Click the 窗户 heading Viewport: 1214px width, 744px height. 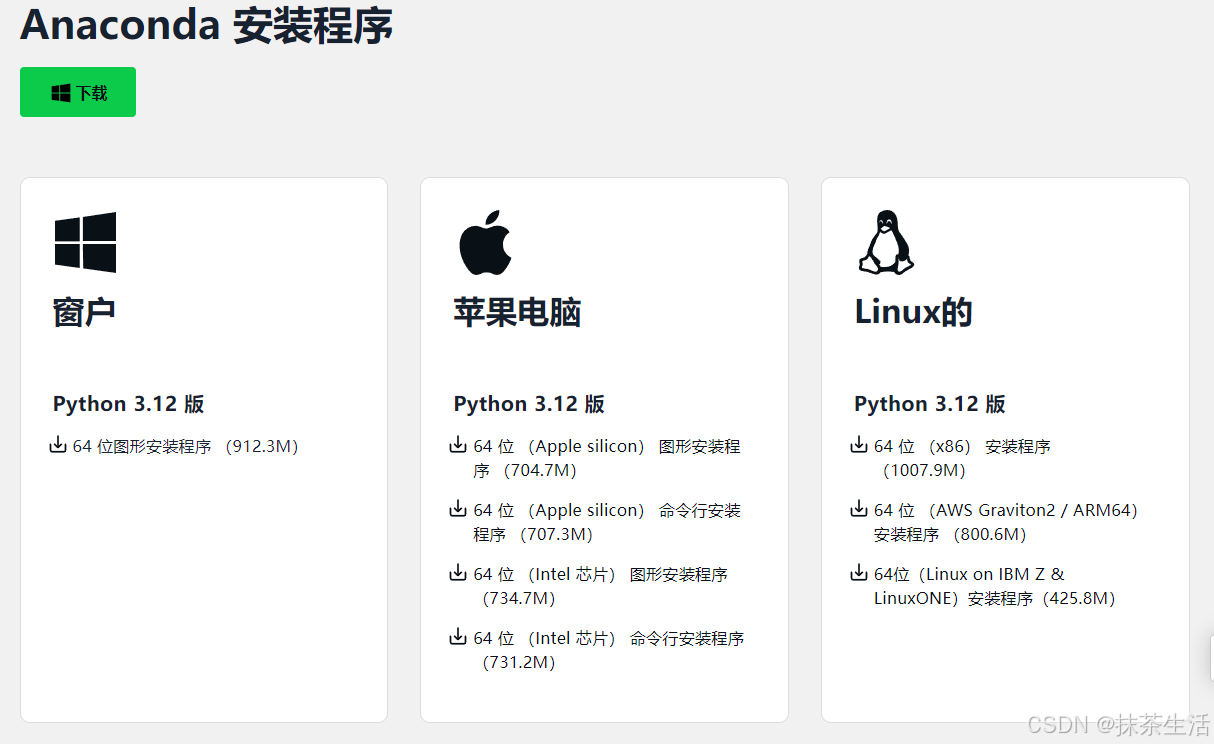coord(85,312)
